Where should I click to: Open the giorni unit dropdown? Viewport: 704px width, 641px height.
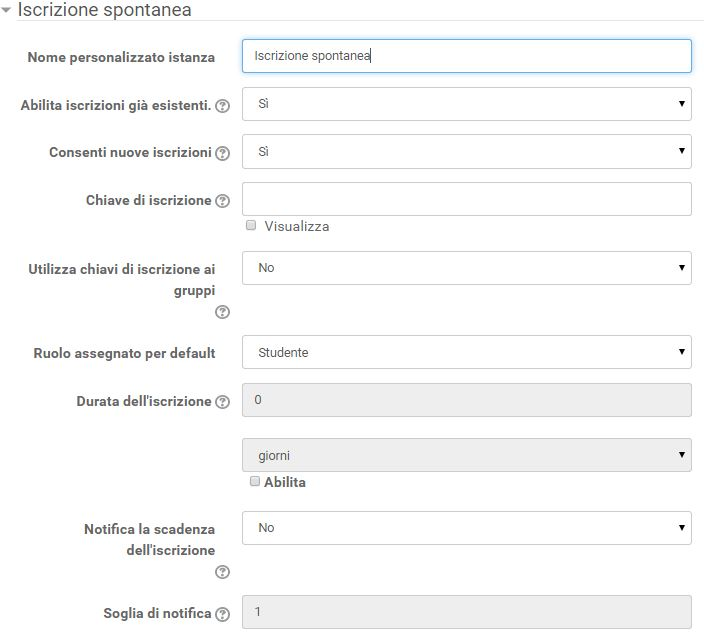pos(466,455)
